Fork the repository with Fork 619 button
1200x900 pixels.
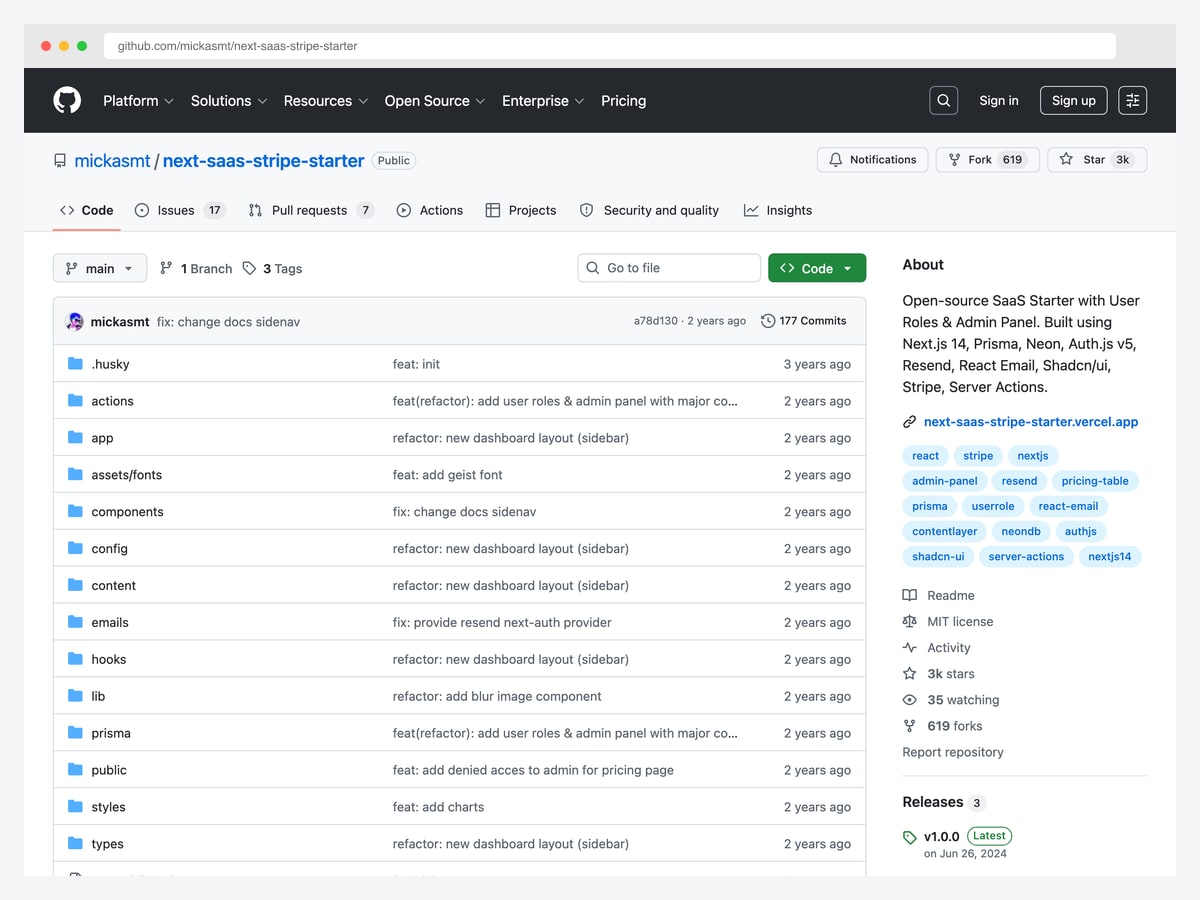click(988, 160)
